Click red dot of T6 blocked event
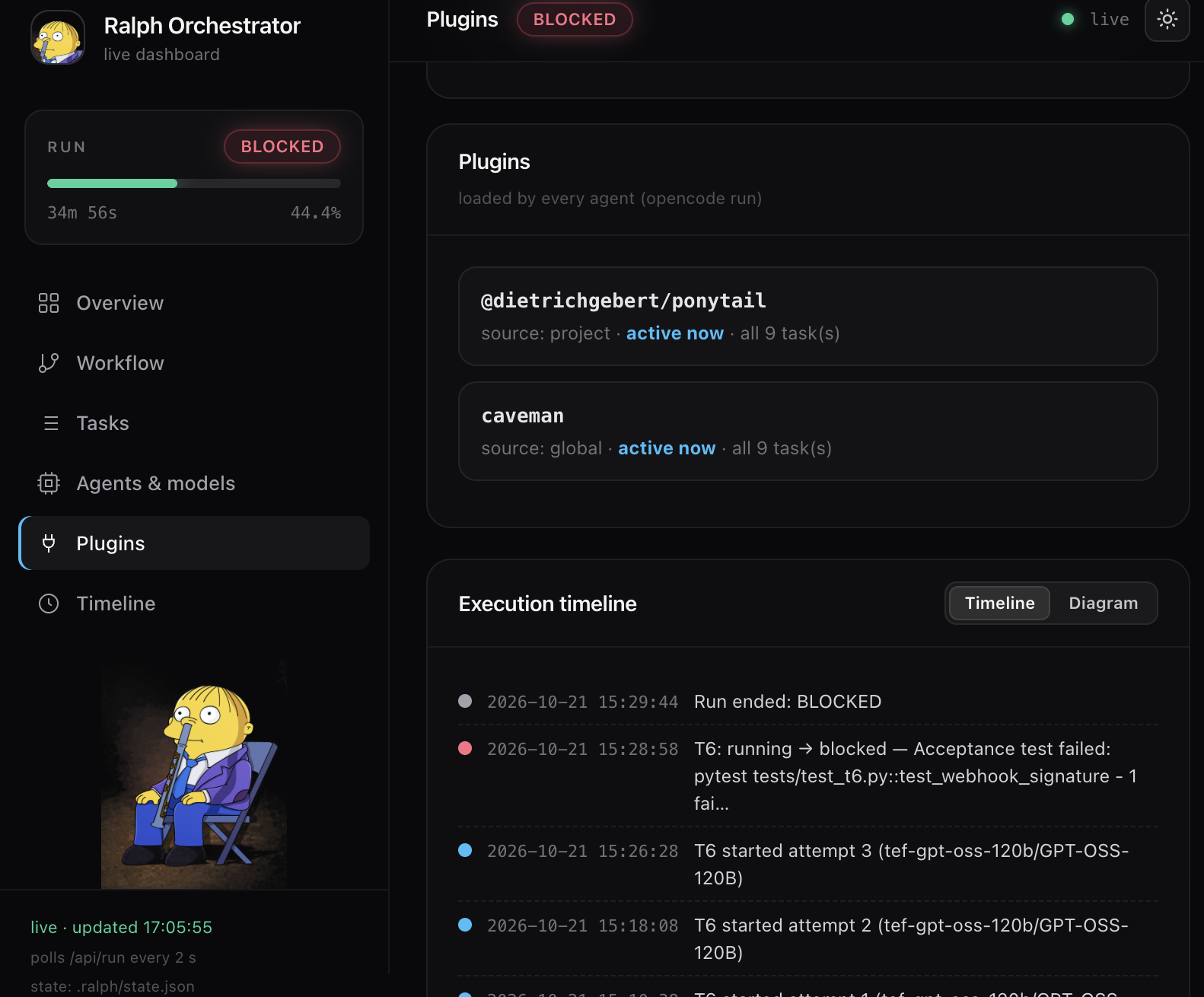The image size is (1204, 997). (465, 748)
